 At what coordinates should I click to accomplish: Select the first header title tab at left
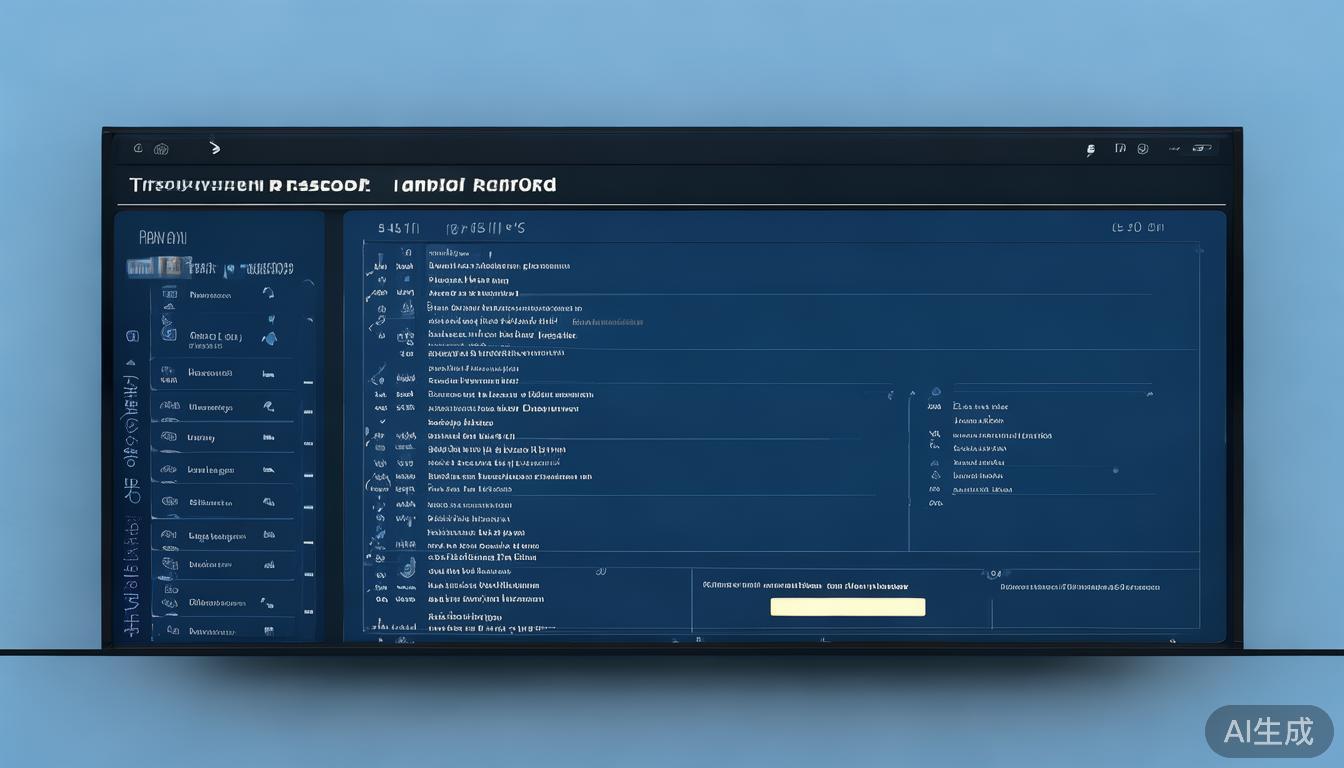(x=249, y=185)
